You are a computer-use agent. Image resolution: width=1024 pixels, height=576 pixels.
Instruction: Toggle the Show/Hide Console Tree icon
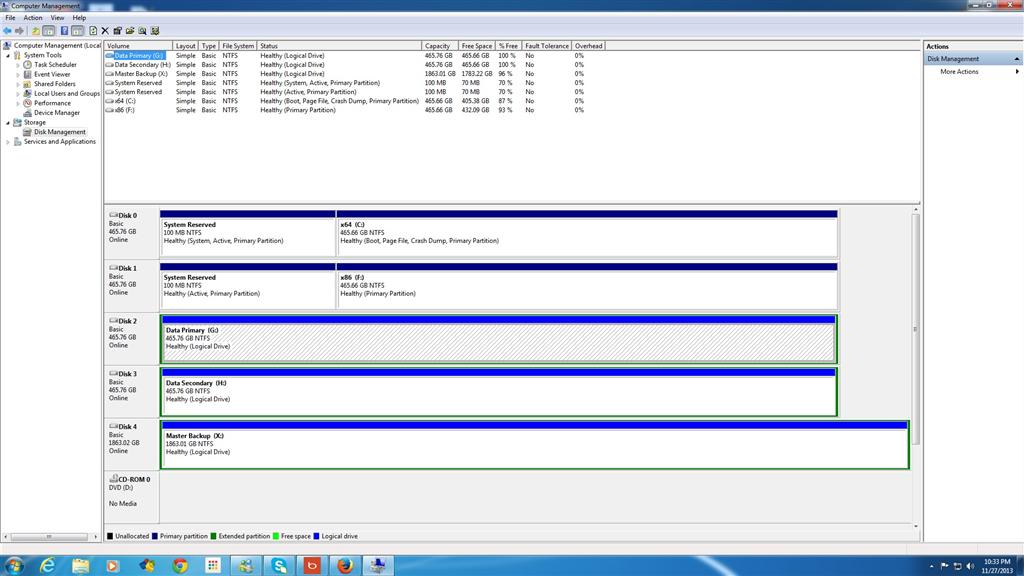(48, 31)
